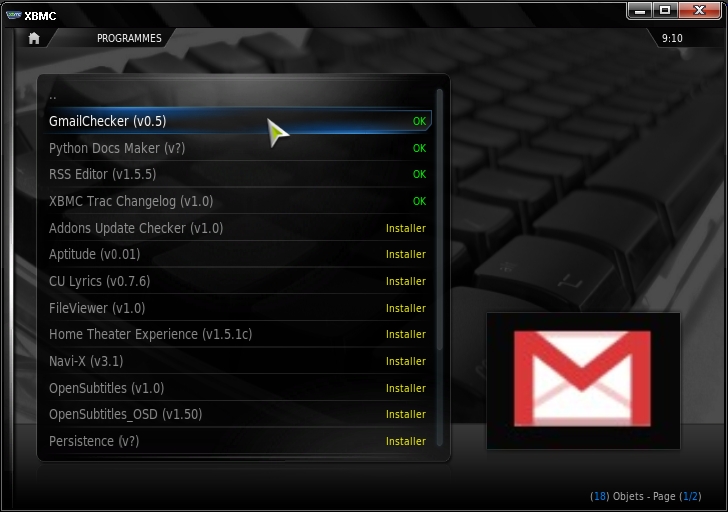Click Installer next to Navi-X
Image resolution: width=728 pixels, height=512 pixels.
pyautogui.click(x=406, y=361)
